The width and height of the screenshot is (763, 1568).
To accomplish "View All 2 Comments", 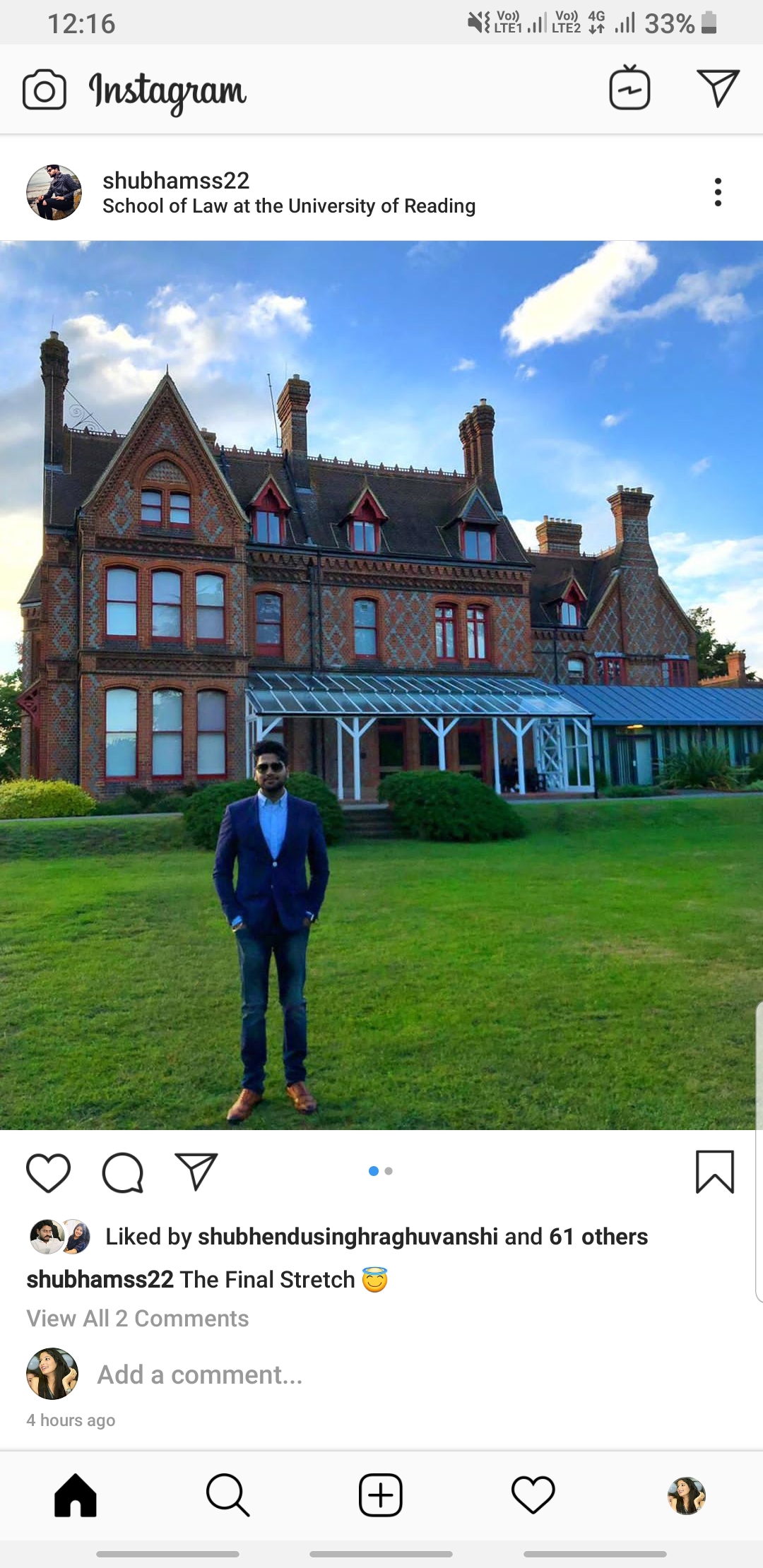I will click(138, 1318).
